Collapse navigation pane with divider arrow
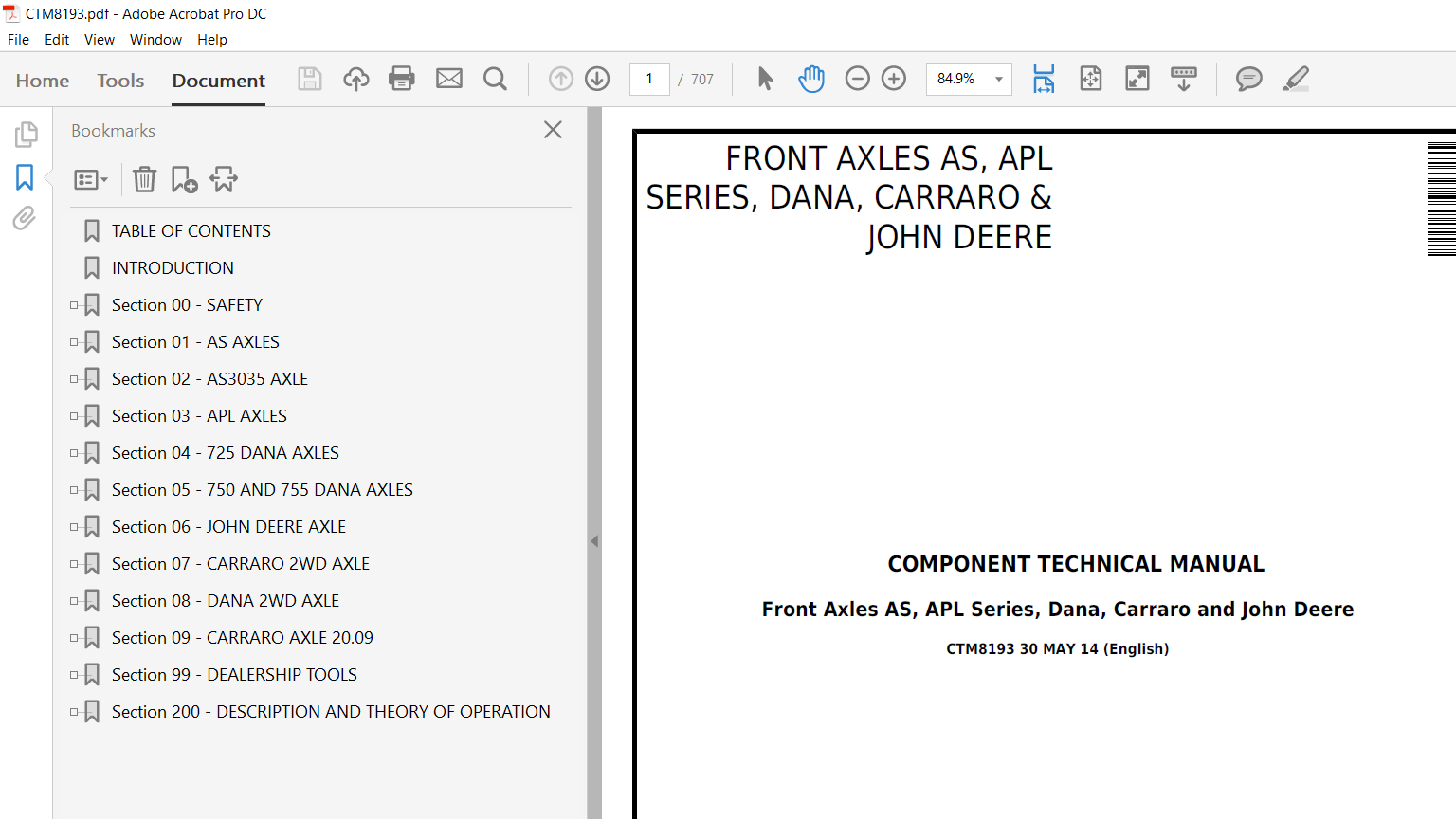The image size is (1456, 819). [594, 541]
